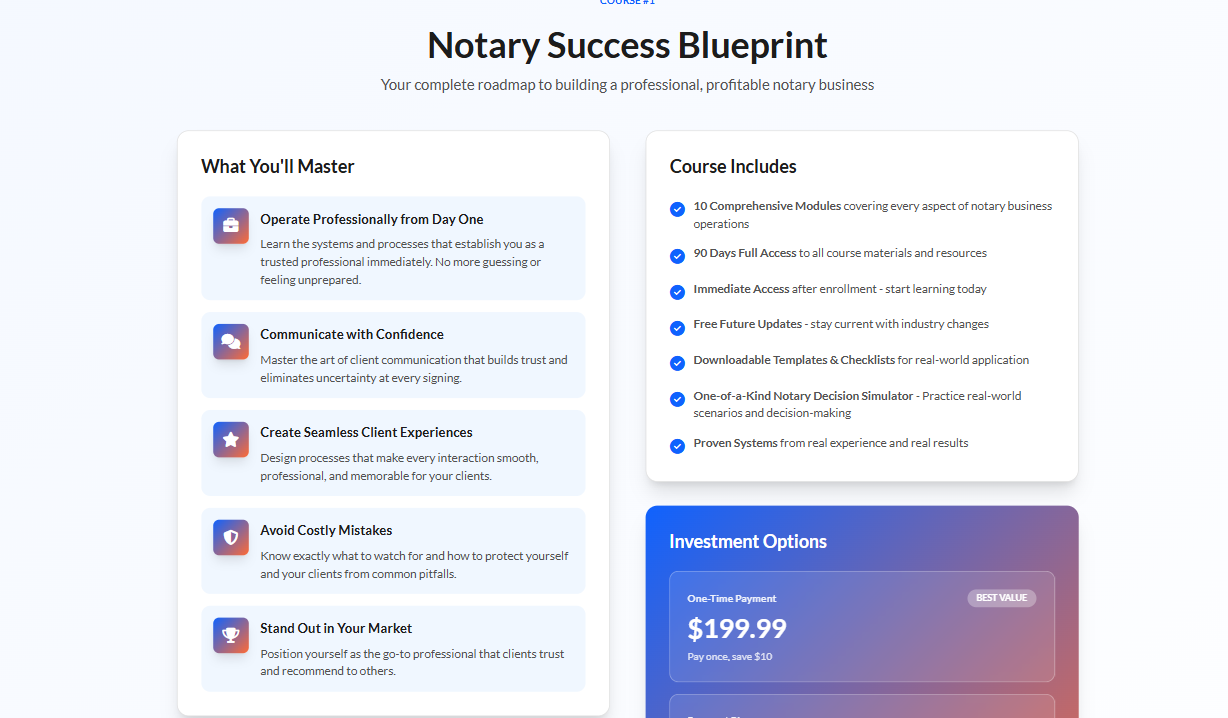Select the briefcase icon beside Operate Professionally

[x=230, y=226]
